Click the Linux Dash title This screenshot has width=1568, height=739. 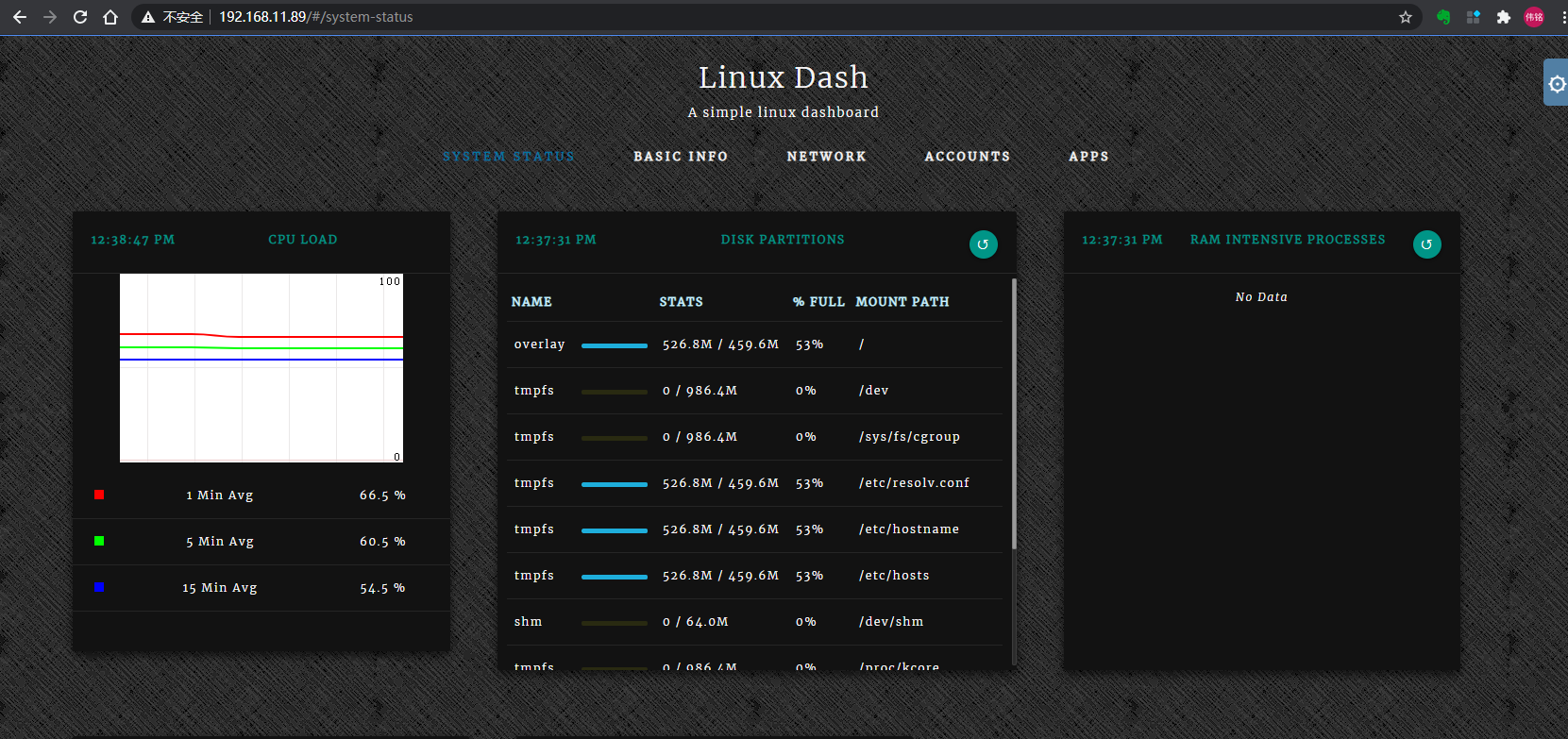[x=784, y=77]
